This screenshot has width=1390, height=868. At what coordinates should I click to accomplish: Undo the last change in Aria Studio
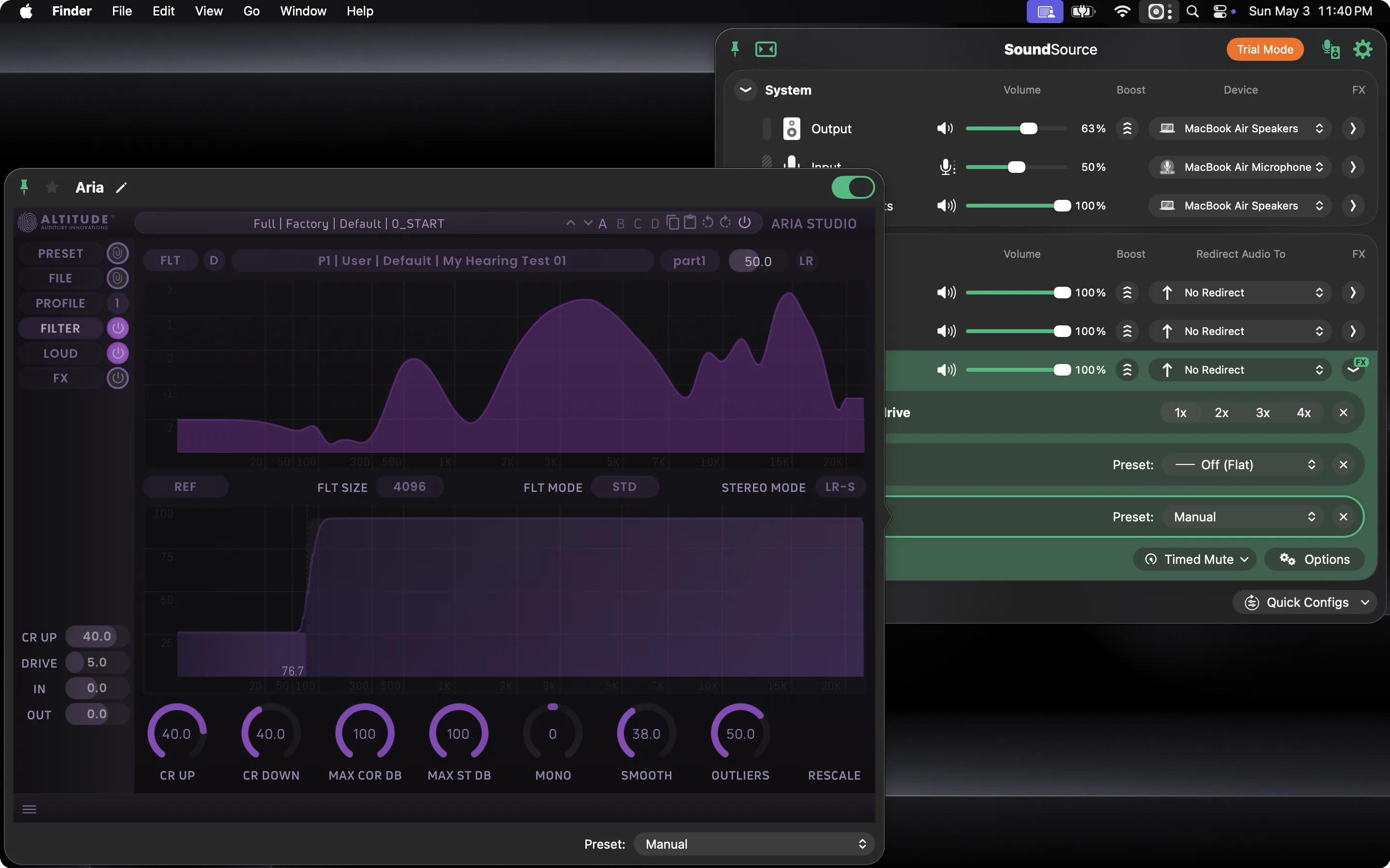click(x=708, y=223)
